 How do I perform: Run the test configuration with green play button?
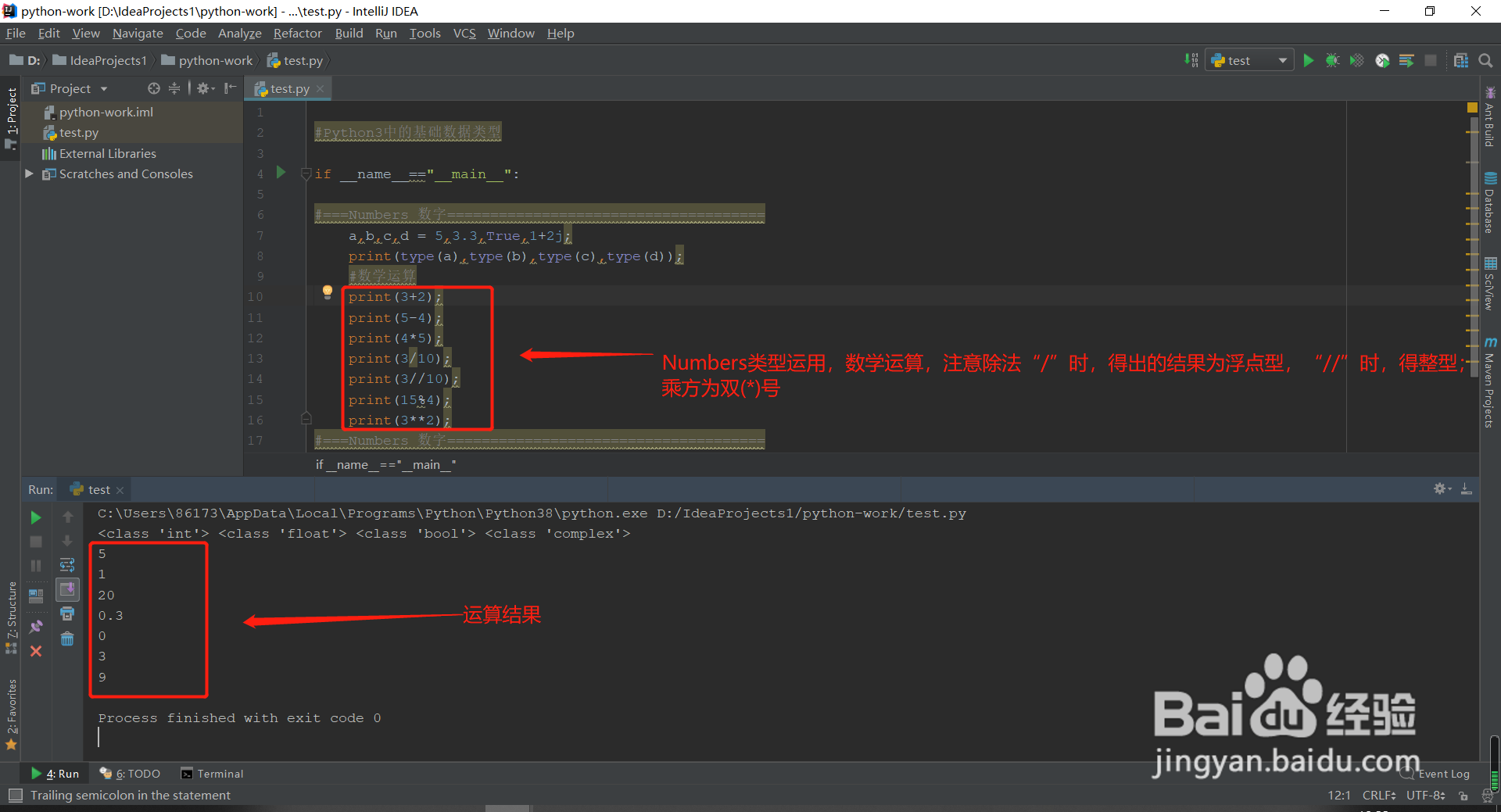click(x=1309, y=59)
